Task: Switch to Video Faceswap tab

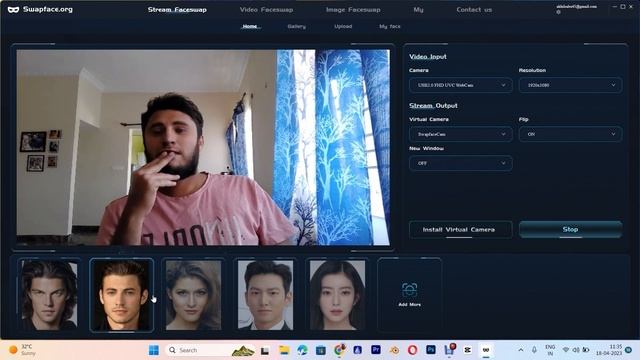Action: (266, 9)
